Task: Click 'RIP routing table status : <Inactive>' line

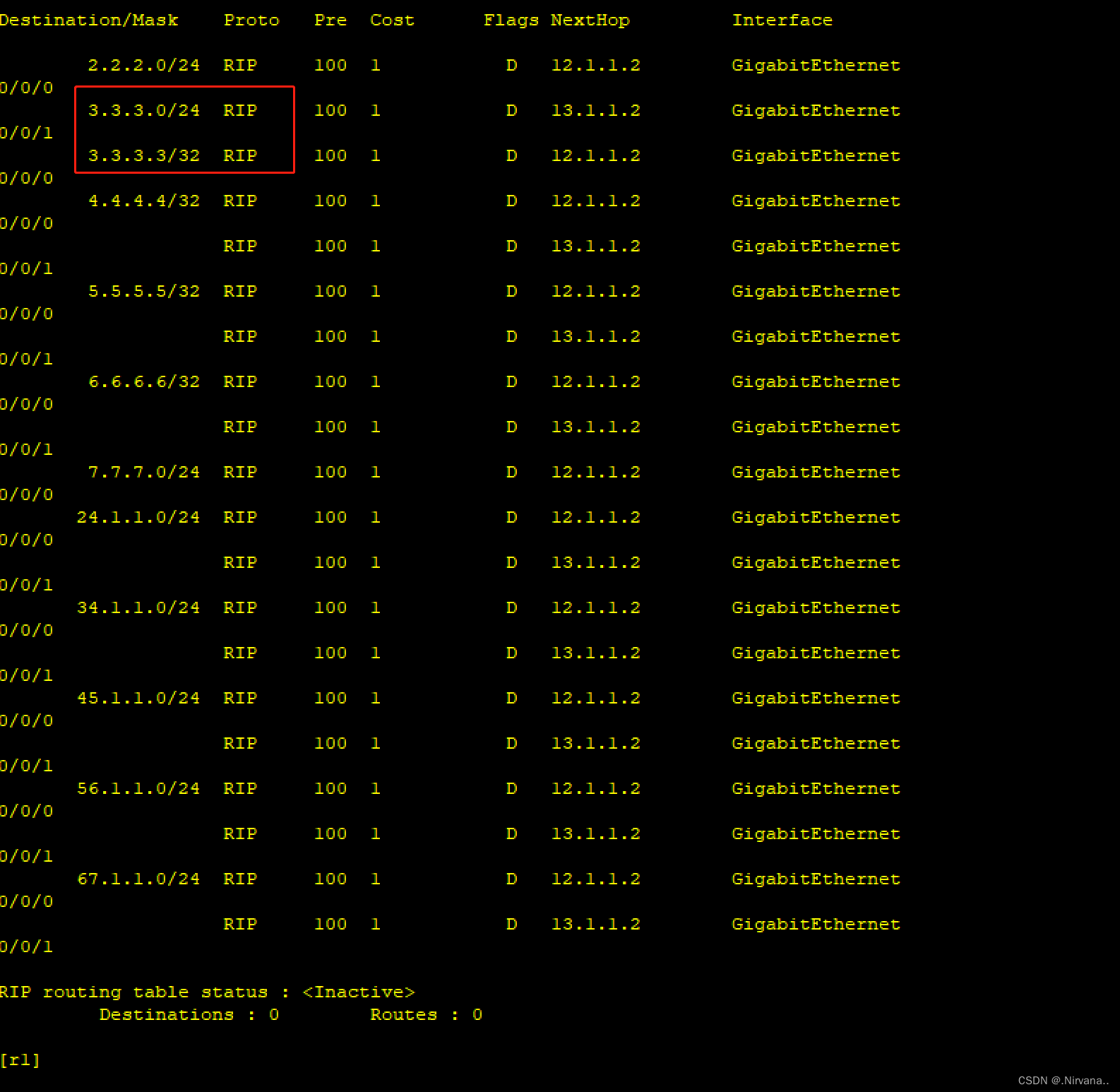Action: tap(208, 992)
